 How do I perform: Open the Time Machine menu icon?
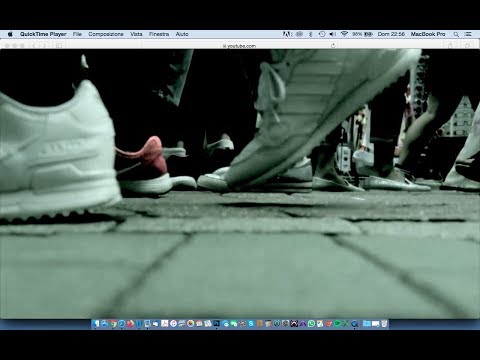tap(322, 34)
